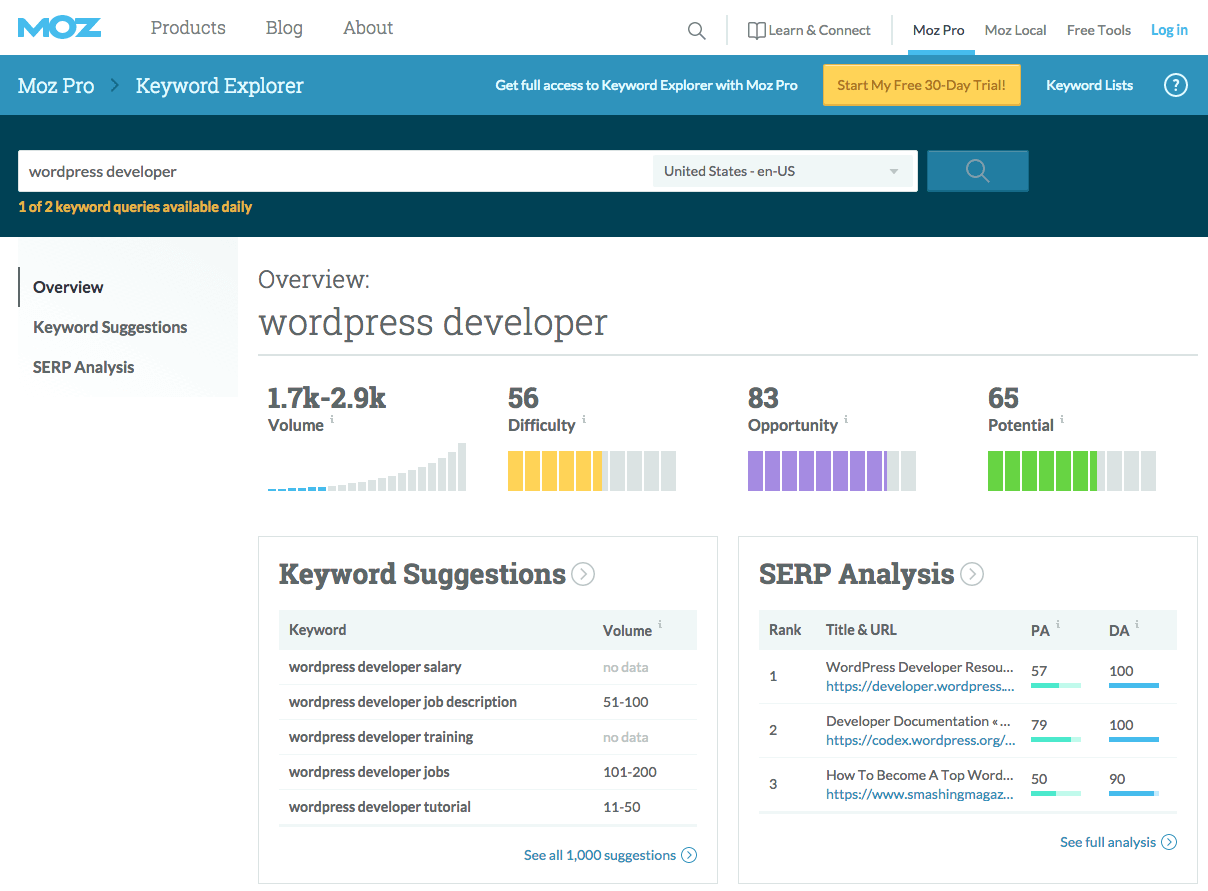
Task: Click info icon beside Difficulty score
Action: pos(584,420)
